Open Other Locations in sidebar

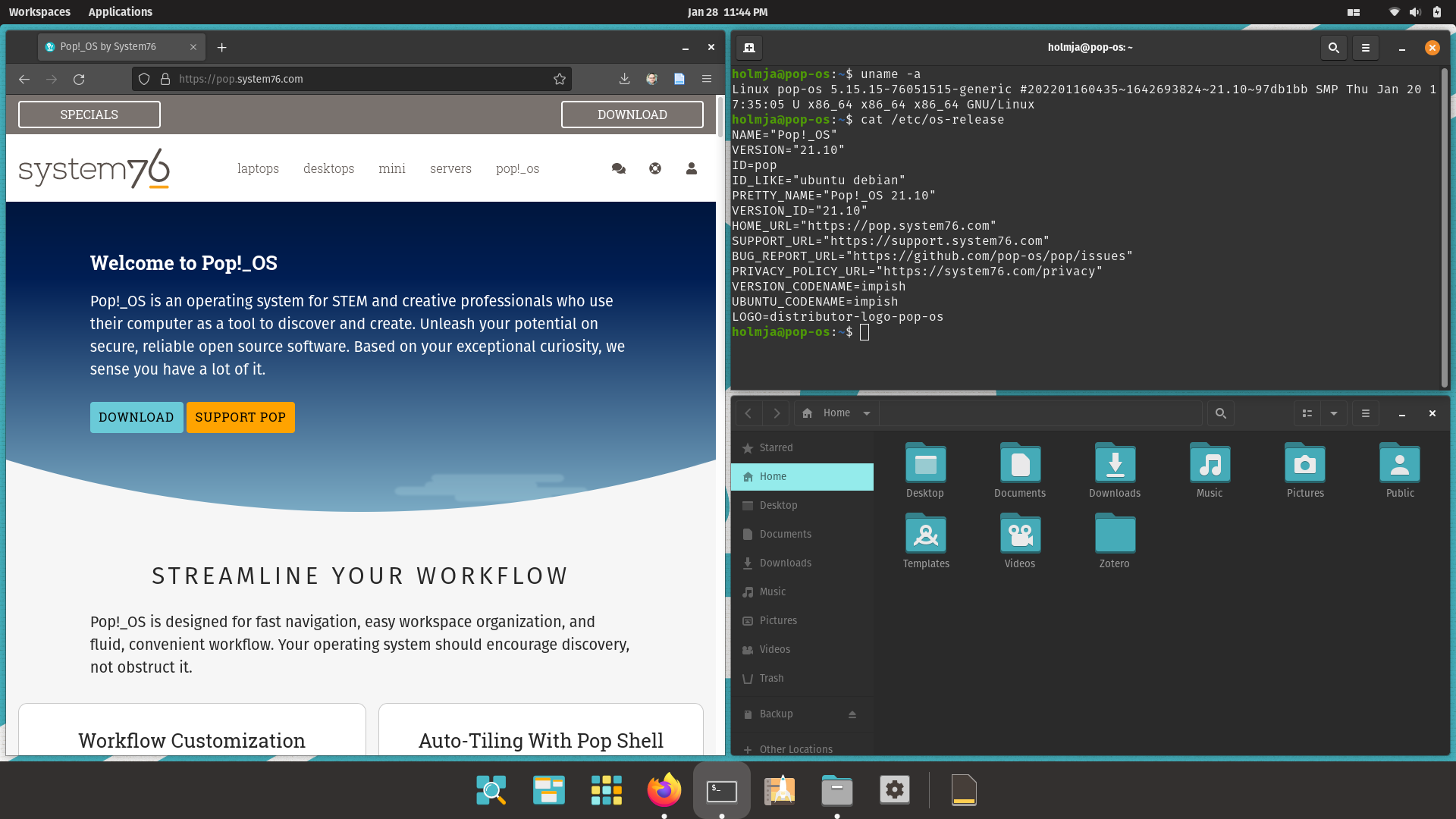point(802,749)
